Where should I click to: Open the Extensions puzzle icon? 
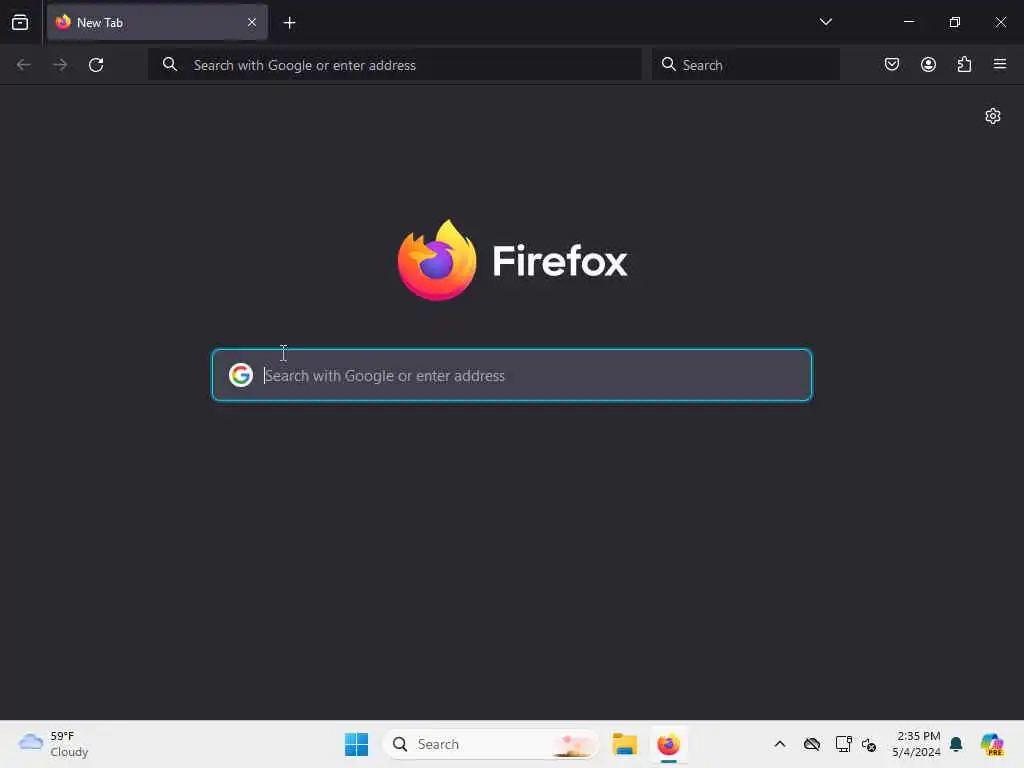point(964,64)
